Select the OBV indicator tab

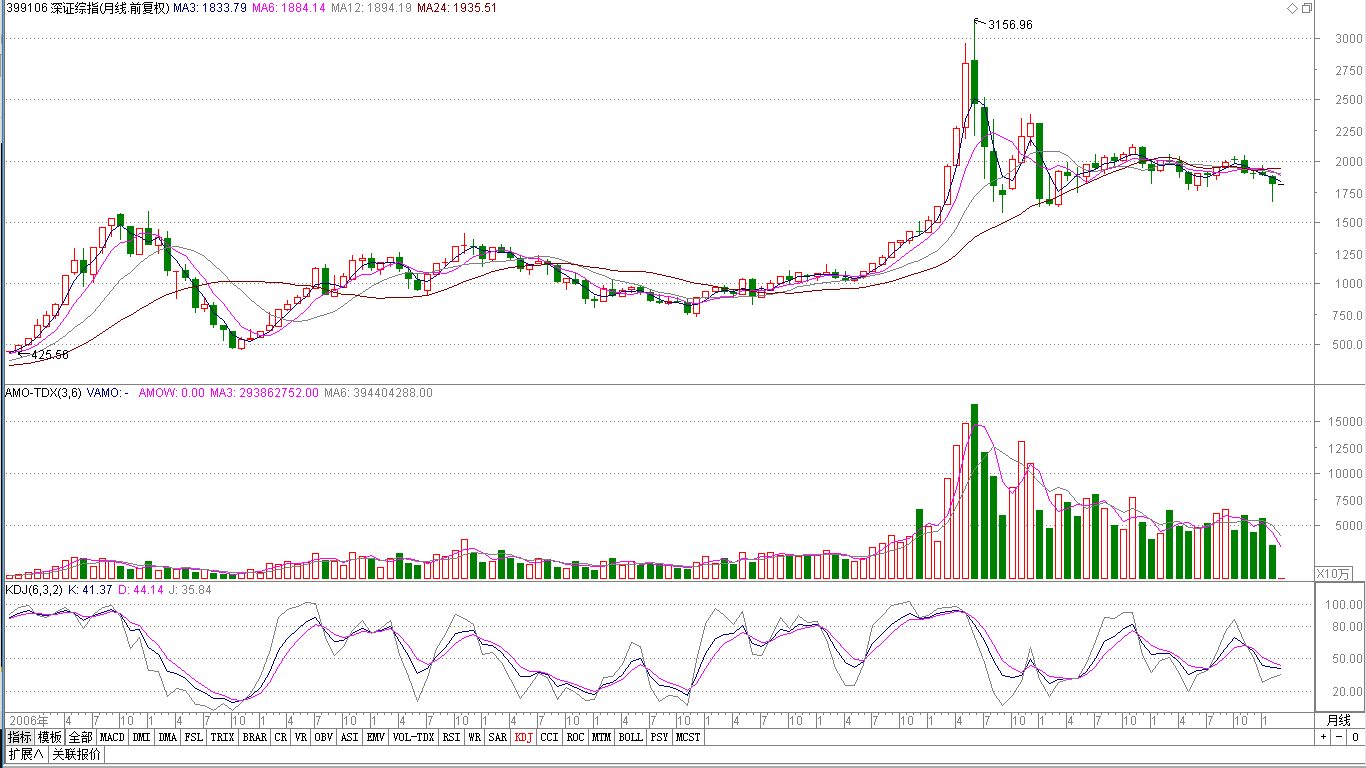[x=324, y=737]
